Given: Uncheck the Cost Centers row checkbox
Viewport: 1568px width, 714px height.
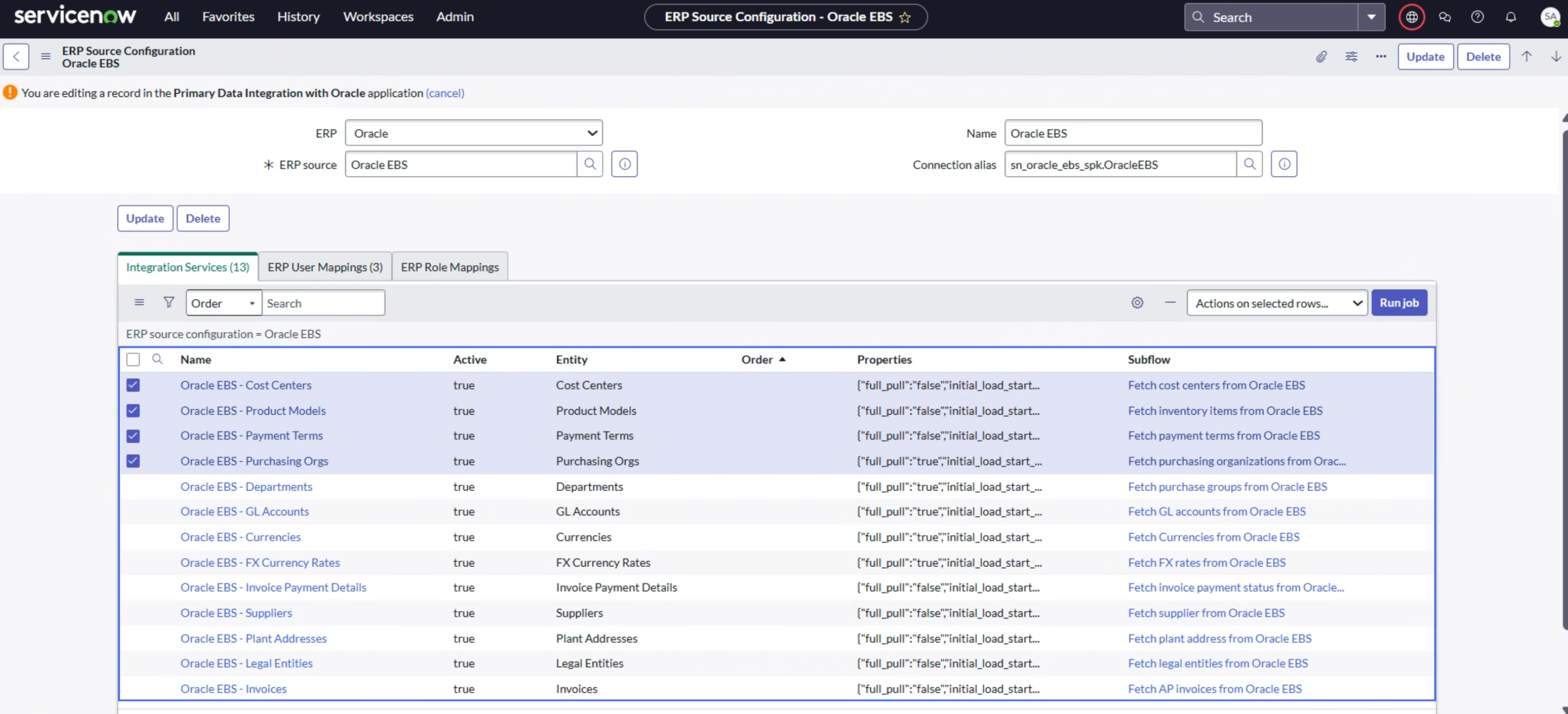Looking at the screenshot, I should click(133, 385).
